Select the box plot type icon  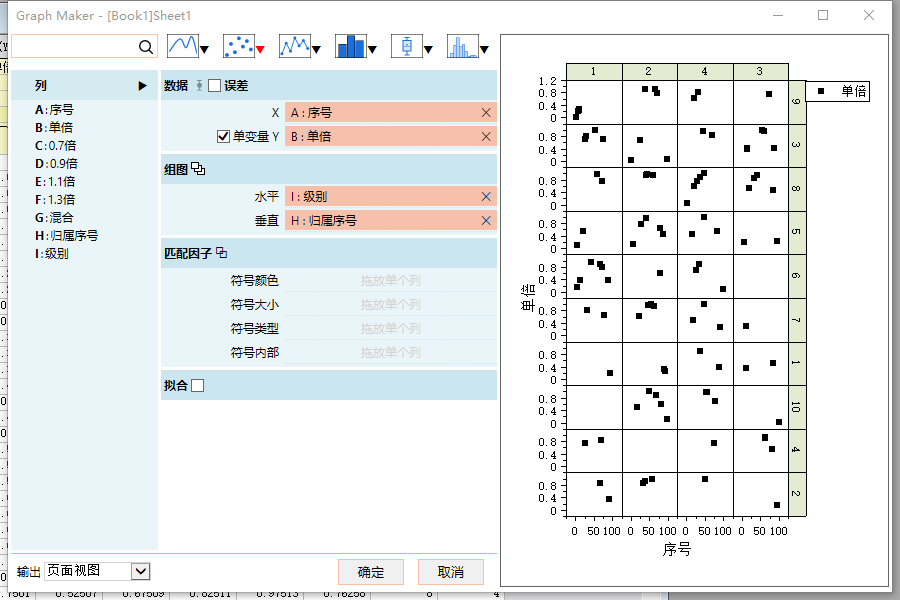(x=406, y=47)
